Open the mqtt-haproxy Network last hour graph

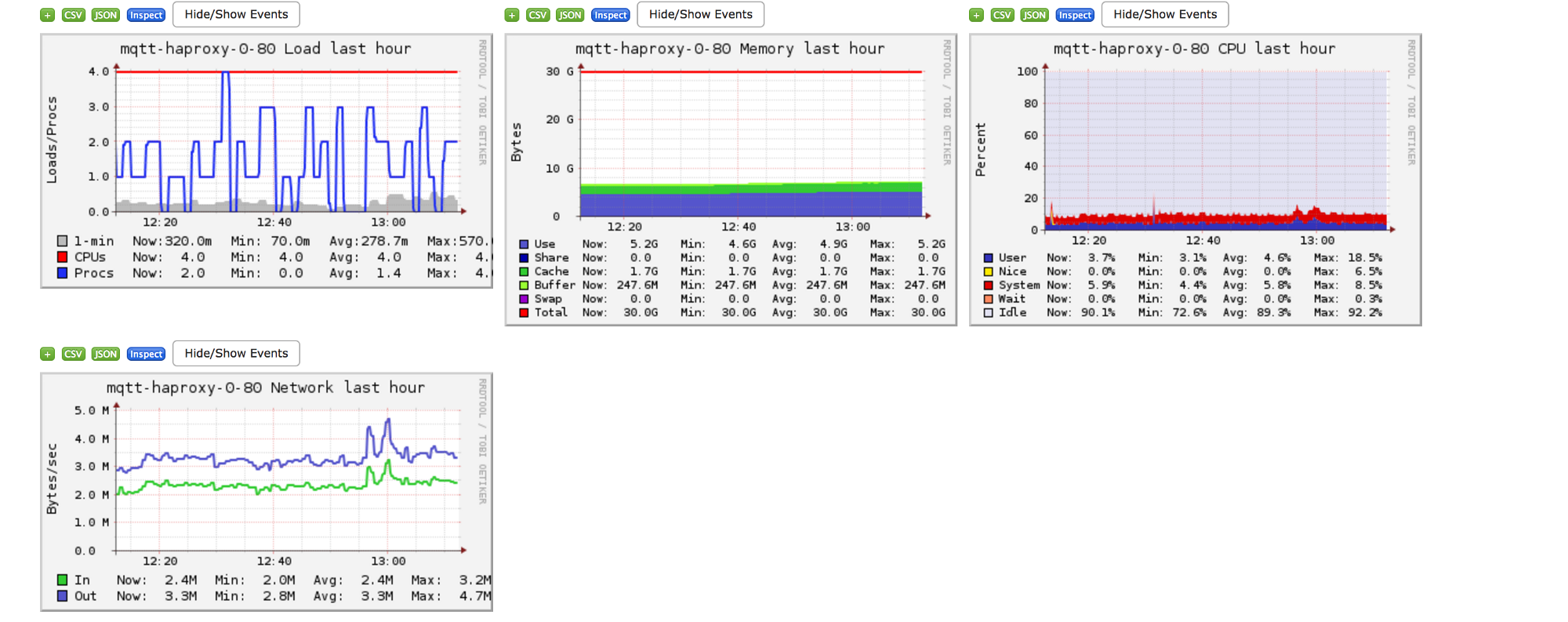267,491
